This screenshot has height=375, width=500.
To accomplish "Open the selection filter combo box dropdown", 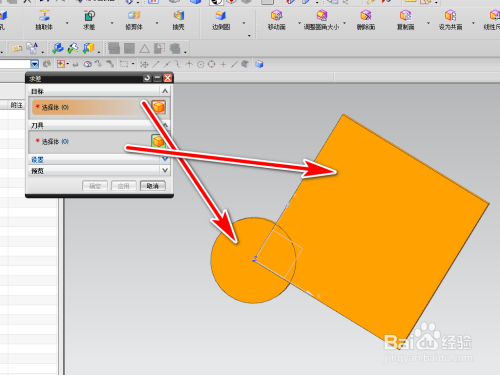I will coord(34,64).
